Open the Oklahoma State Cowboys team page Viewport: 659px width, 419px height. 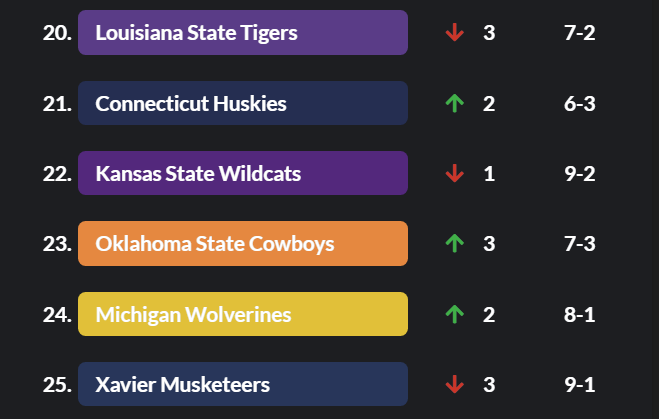pos(242,244)
